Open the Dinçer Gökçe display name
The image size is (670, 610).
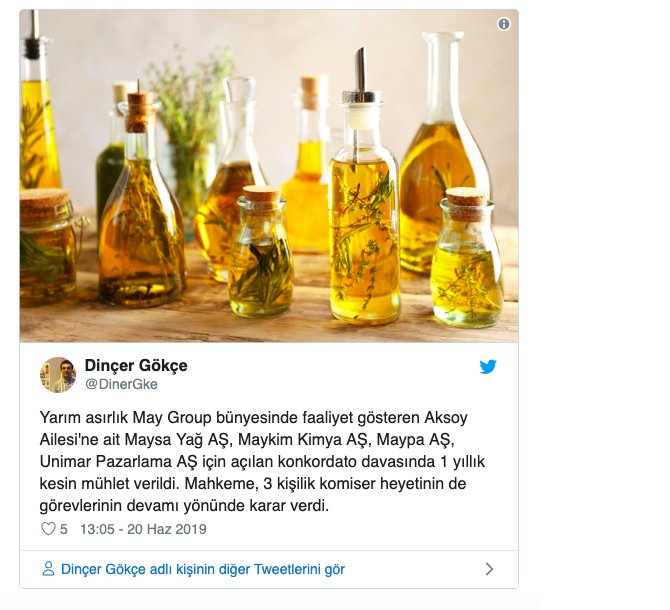tap(136, 365)
